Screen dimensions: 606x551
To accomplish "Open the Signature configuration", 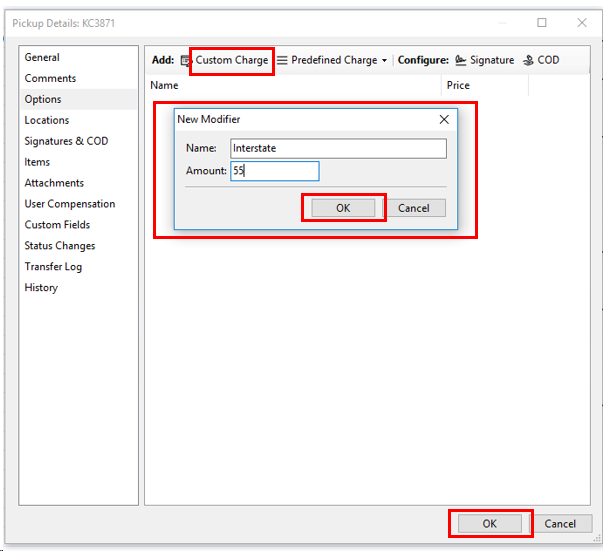I will coord(485,60).
